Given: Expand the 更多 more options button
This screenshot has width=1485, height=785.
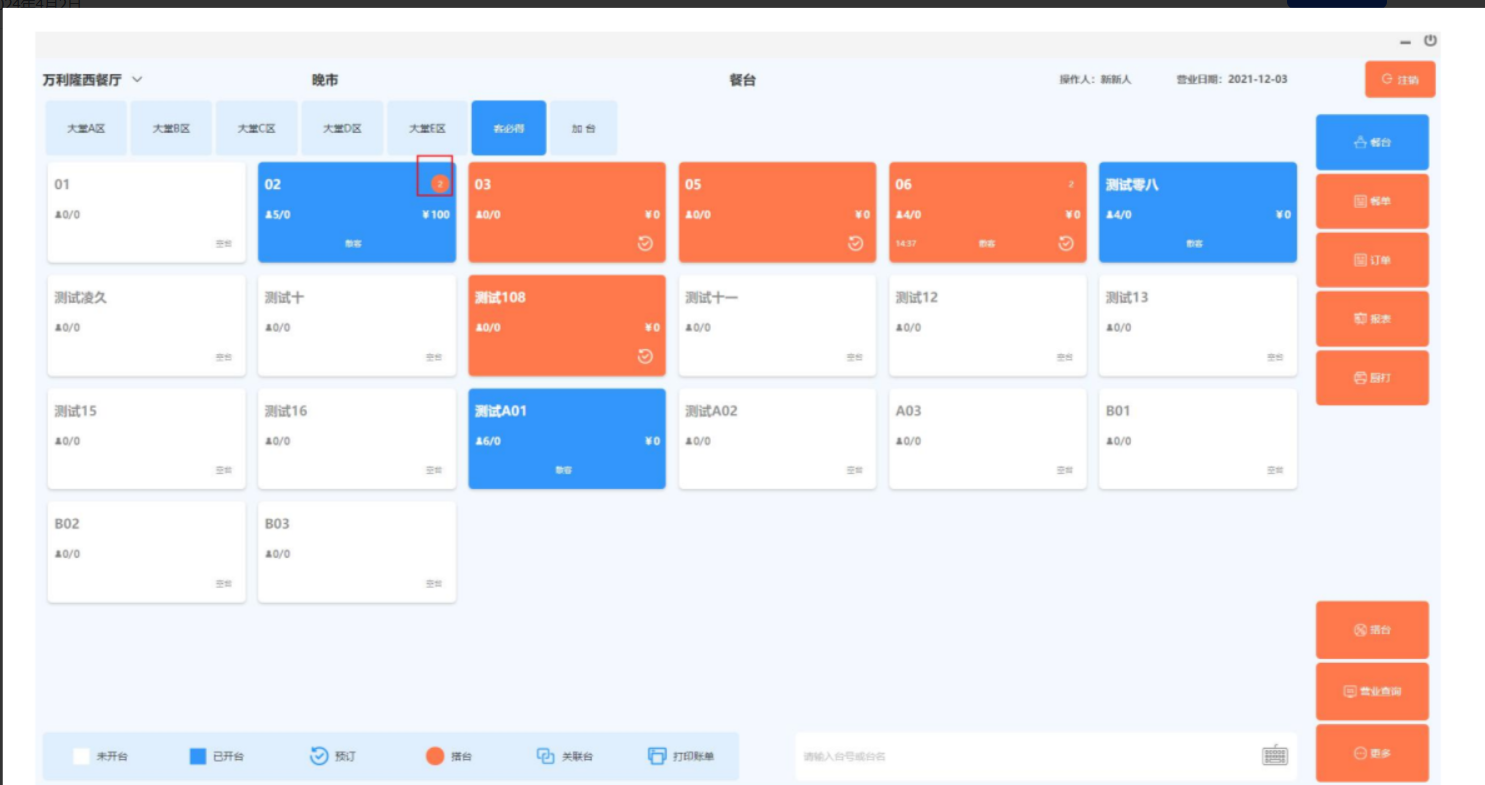Looking at the screenshot, I should 1372,753.
